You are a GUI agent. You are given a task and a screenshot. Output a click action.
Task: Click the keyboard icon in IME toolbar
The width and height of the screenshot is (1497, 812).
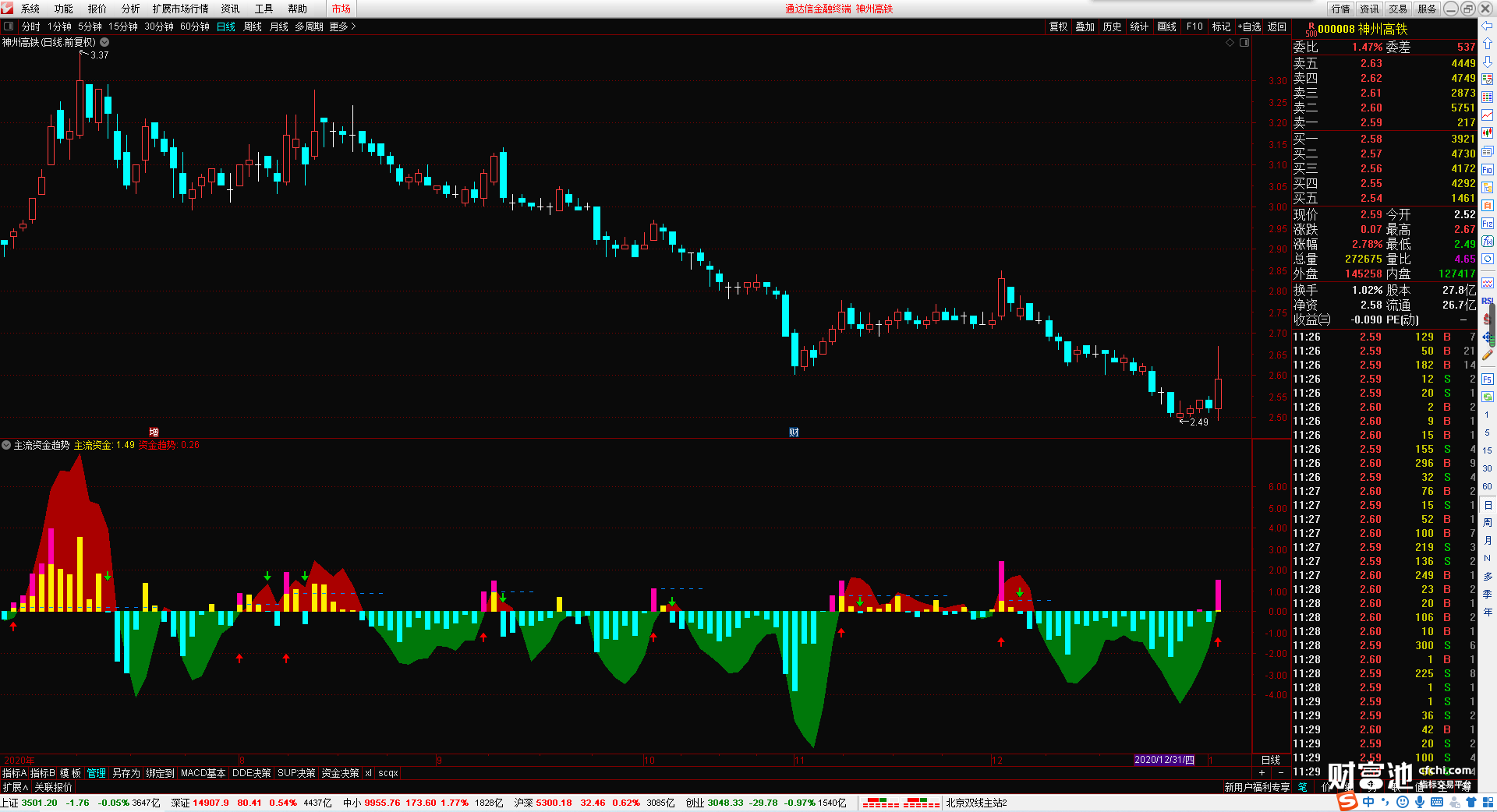click(1437, 802)
